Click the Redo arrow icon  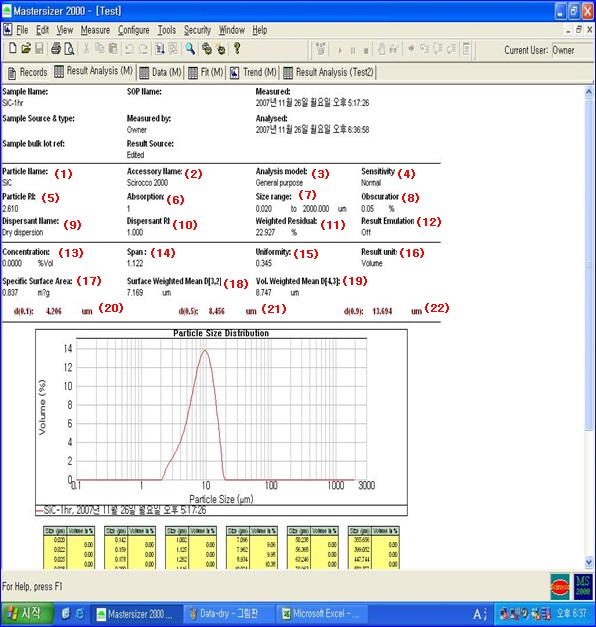point(143,49)
